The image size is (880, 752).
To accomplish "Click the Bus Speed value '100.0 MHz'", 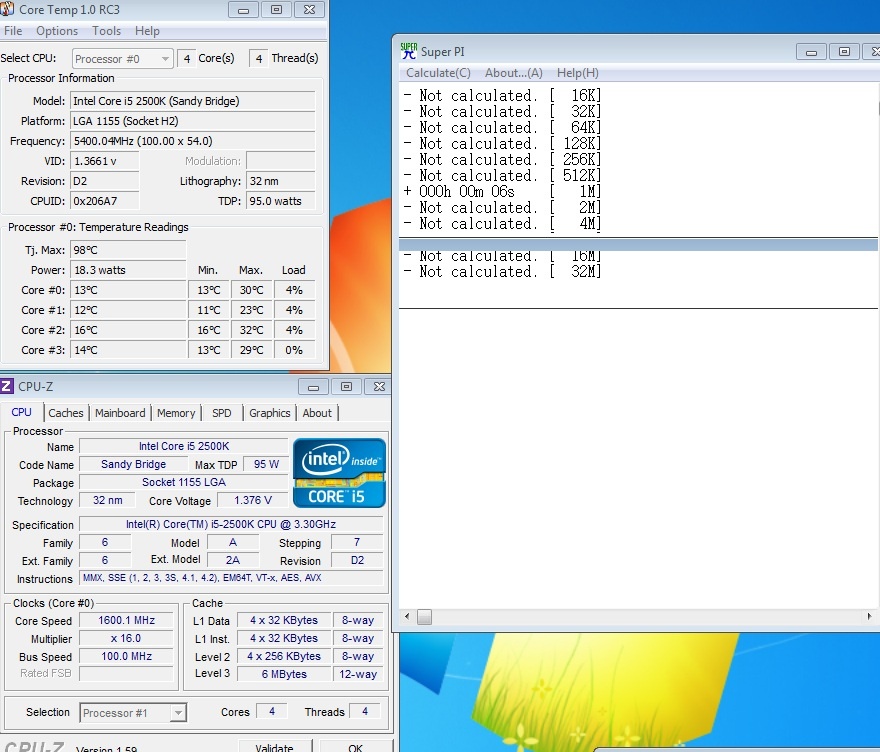I will pyautogui.click(x=126, y=657).
